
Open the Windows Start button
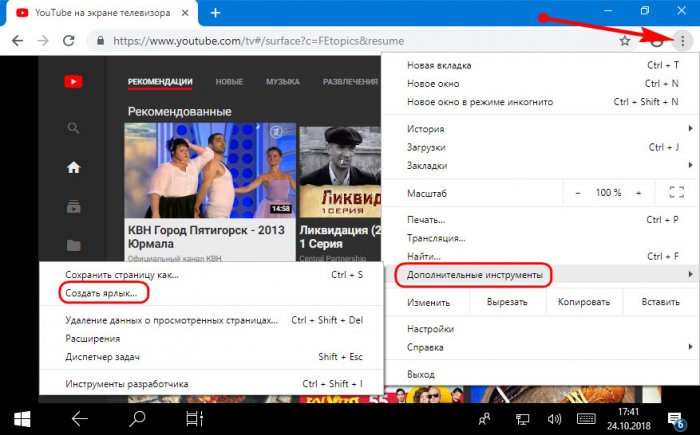coord(22,419)
